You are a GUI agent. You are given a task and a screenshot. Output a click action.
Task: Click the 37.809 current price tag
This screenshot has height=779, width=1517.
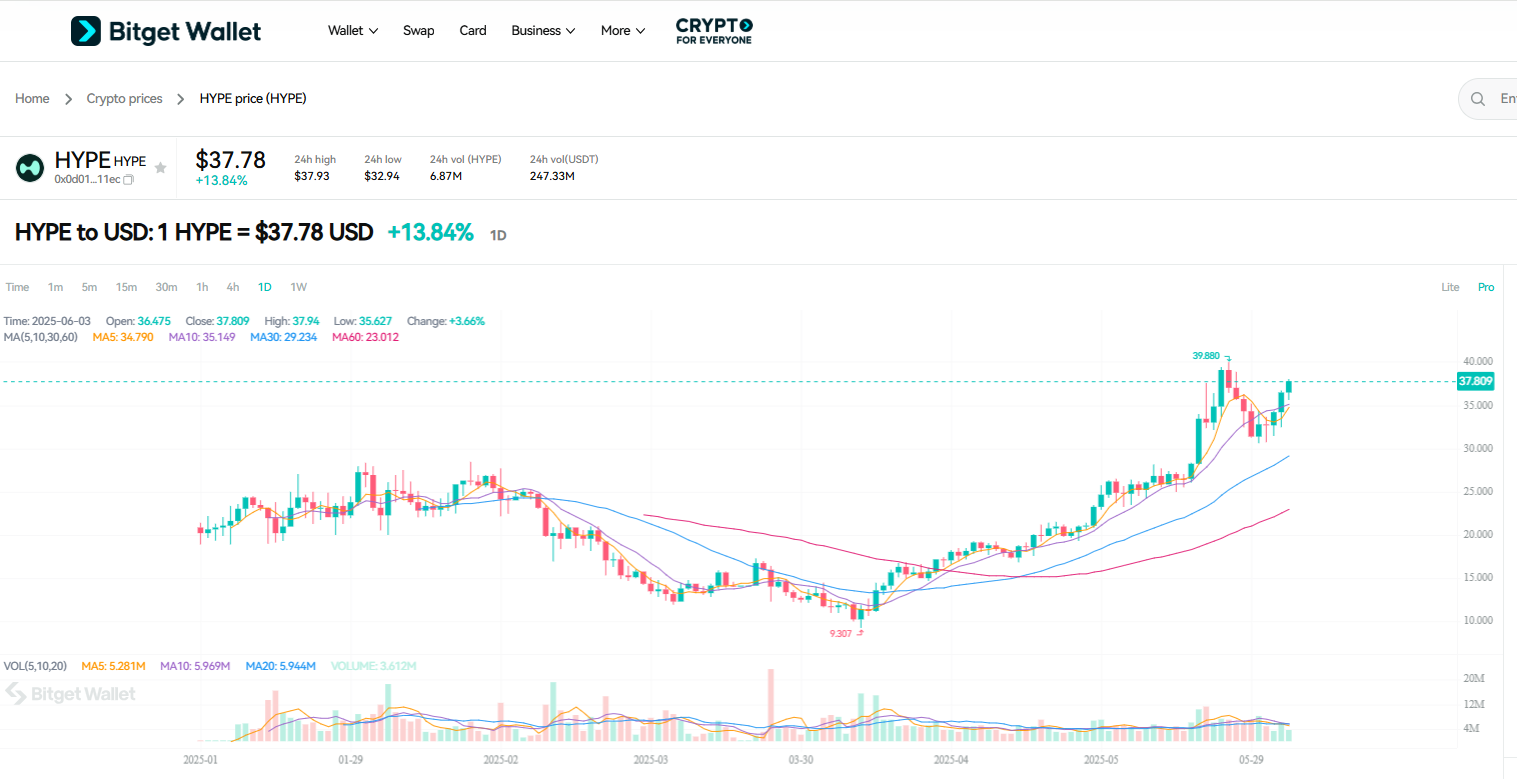1476,381
